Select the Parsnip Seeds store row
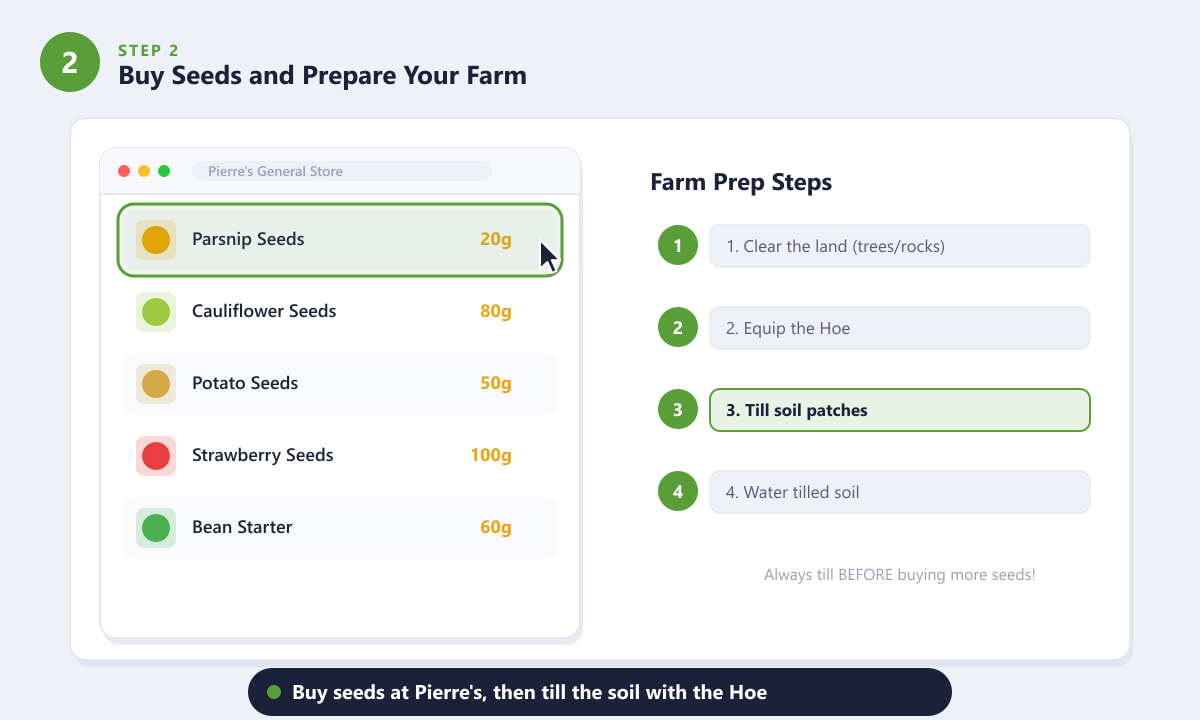The height and width of the screenshot is (720, 1200). pos(340,240)
